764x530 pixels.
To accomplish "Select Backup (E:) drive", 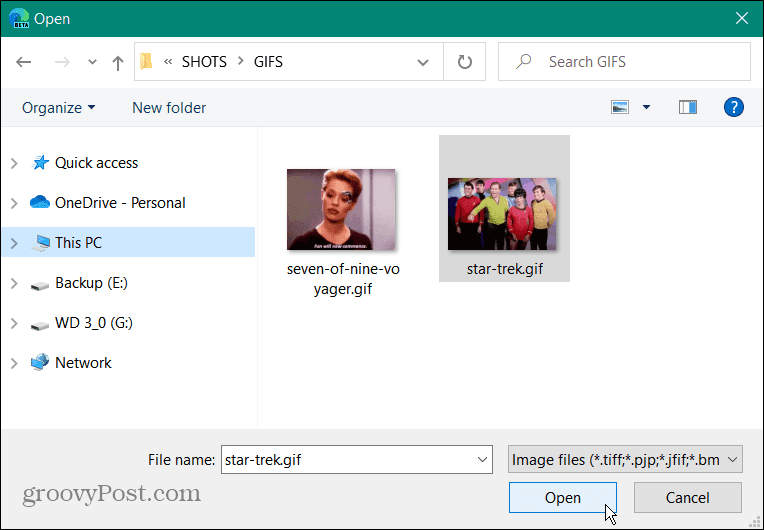I will point(92,283).
